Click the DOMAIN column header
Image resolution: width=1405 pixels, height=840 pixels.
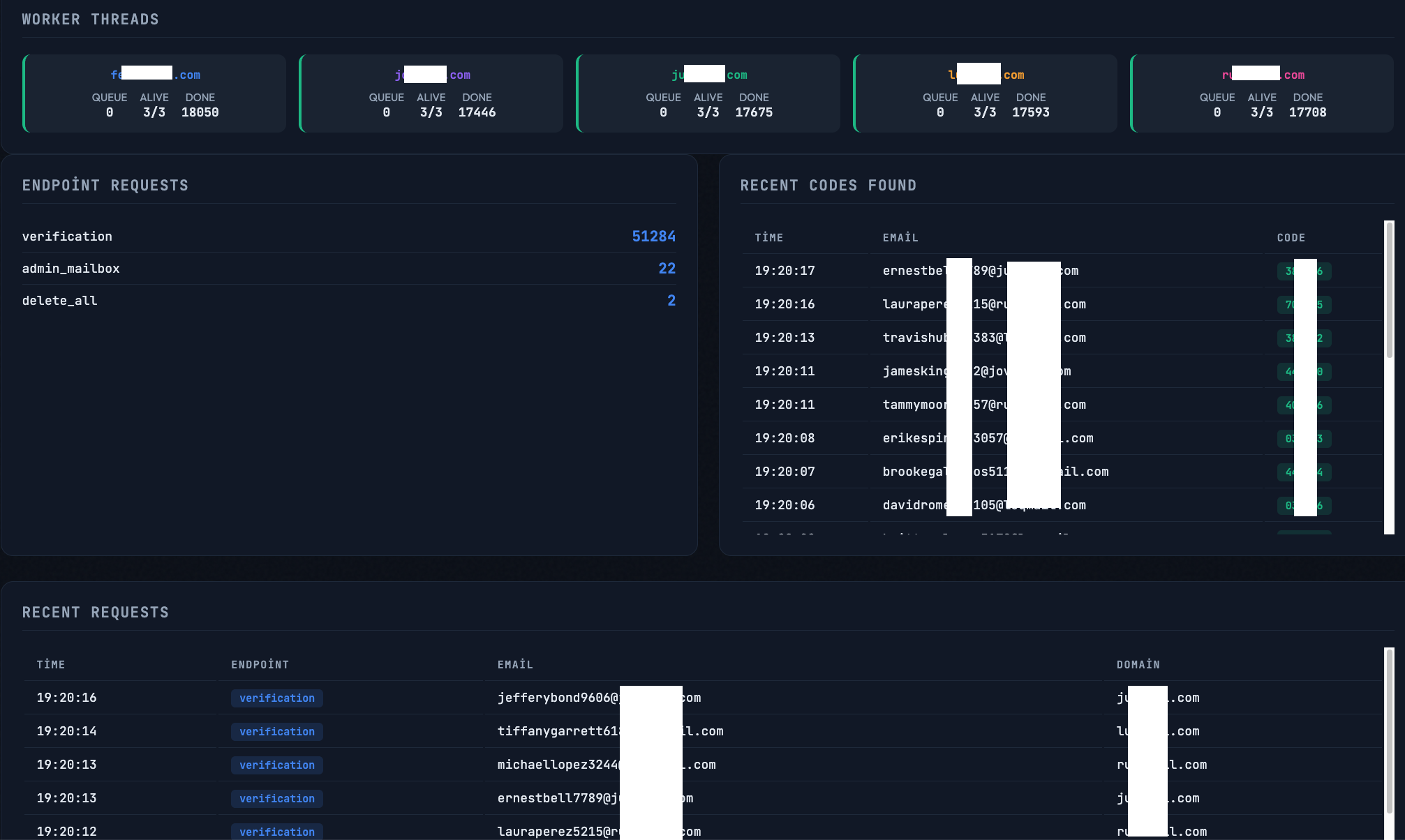click(1138, 665)
